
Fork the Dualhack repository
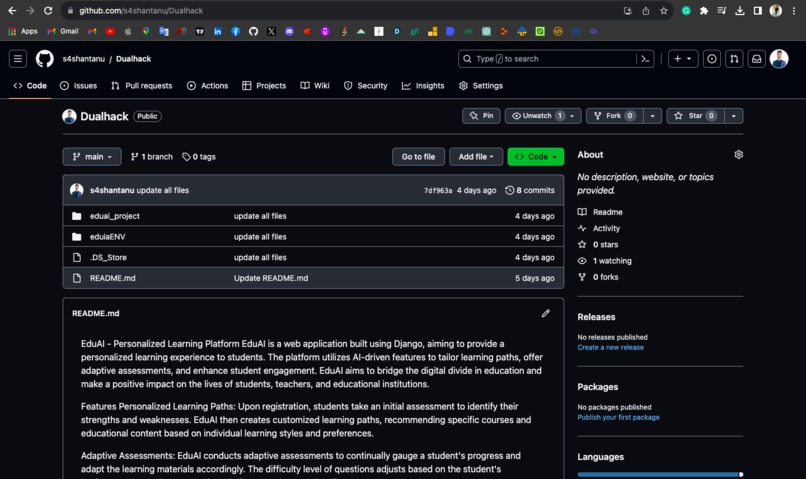coord(615,116)
